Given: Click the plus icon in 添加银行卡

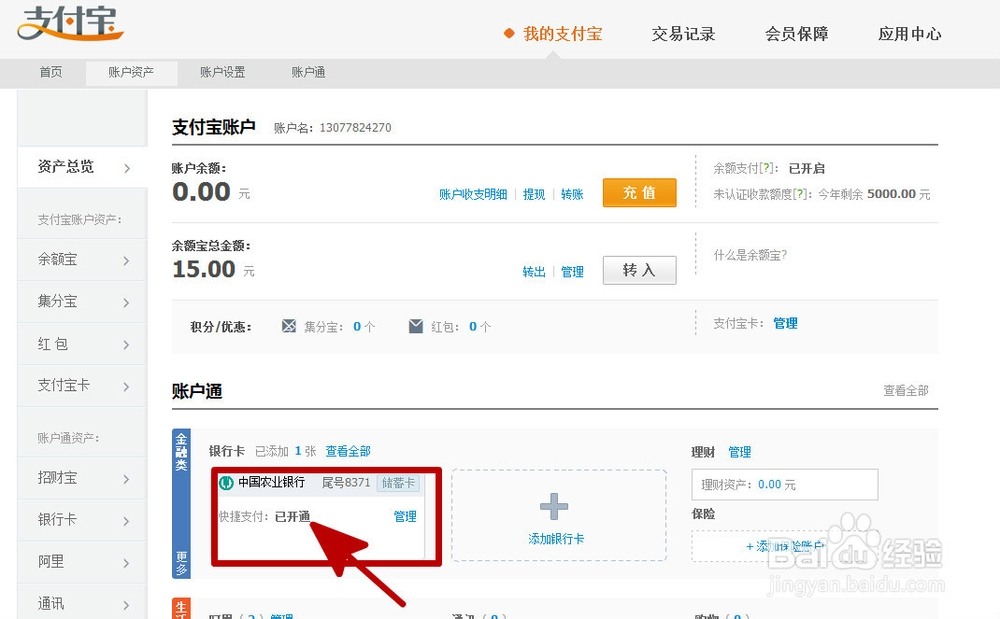Looking at the screenshot, I should (554, 506).
